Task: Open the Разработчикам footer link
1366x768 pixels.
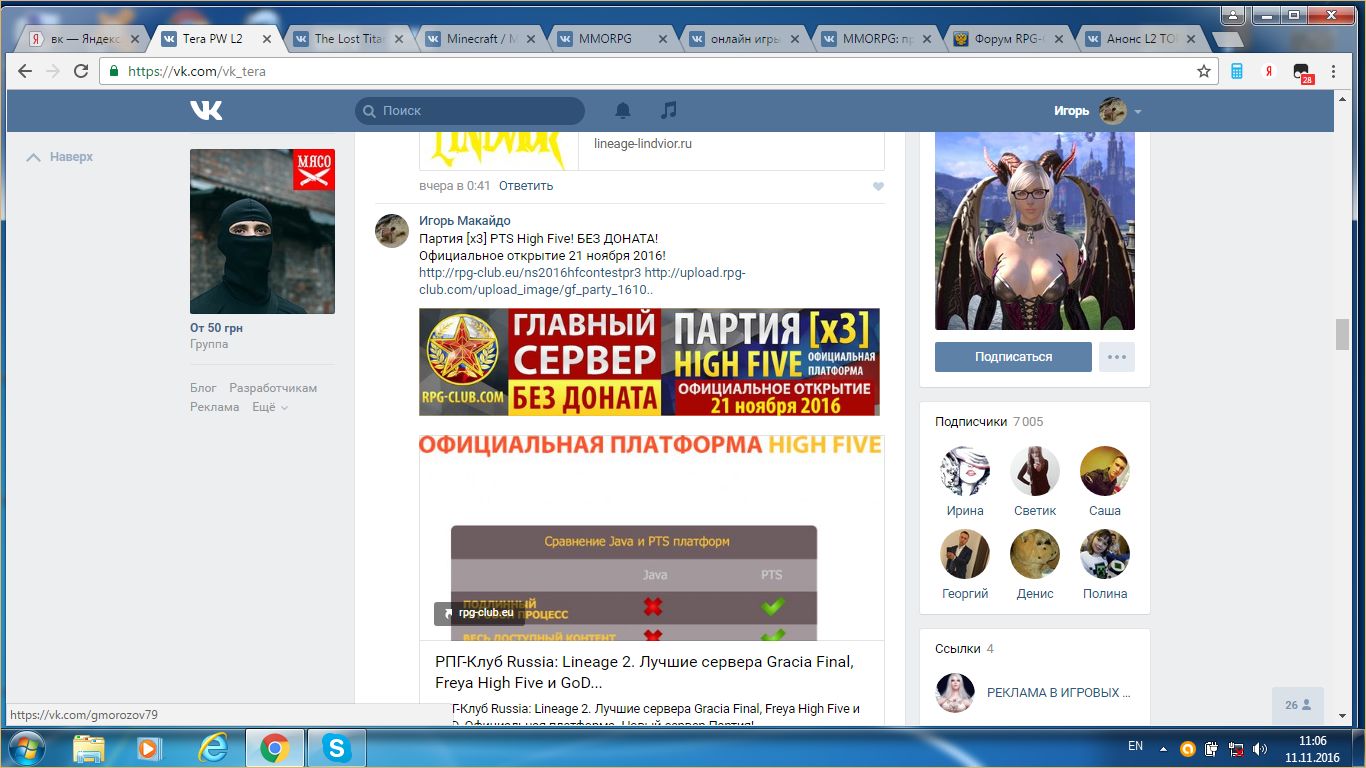Action: point(273,388)
